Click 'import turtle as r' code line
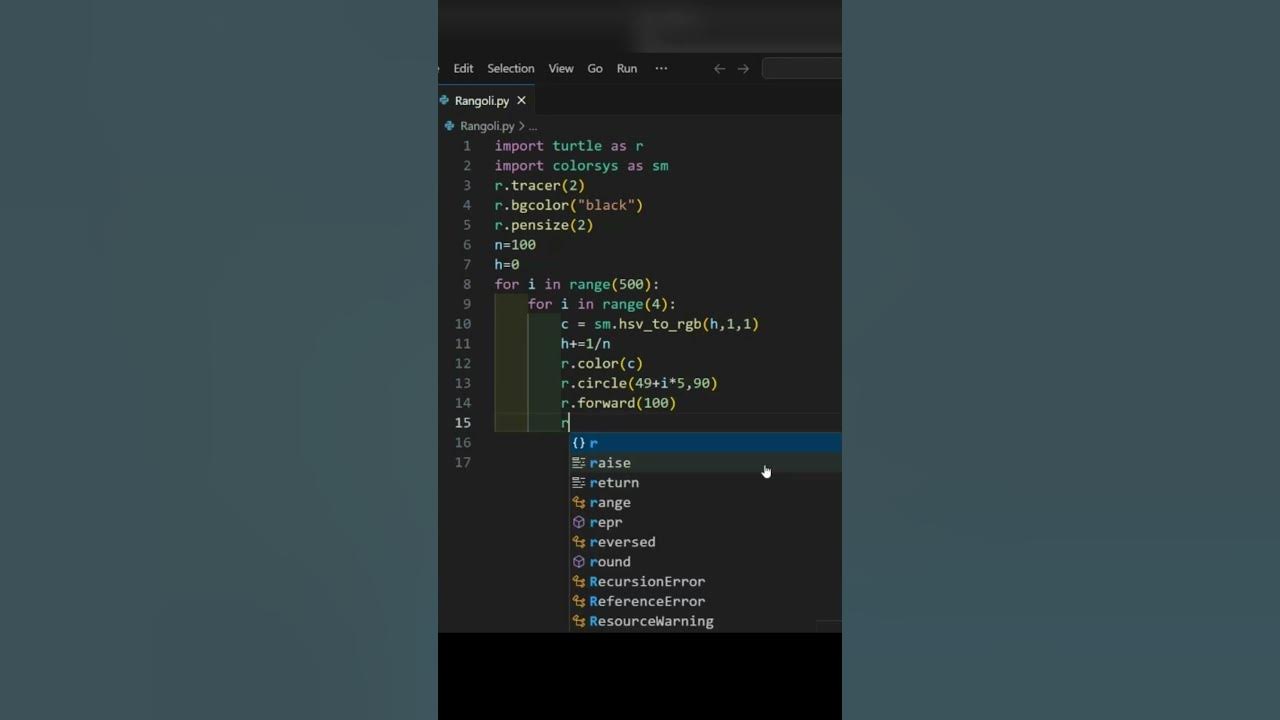Screen dimensions: 1280x720 (x=569, y=146)
